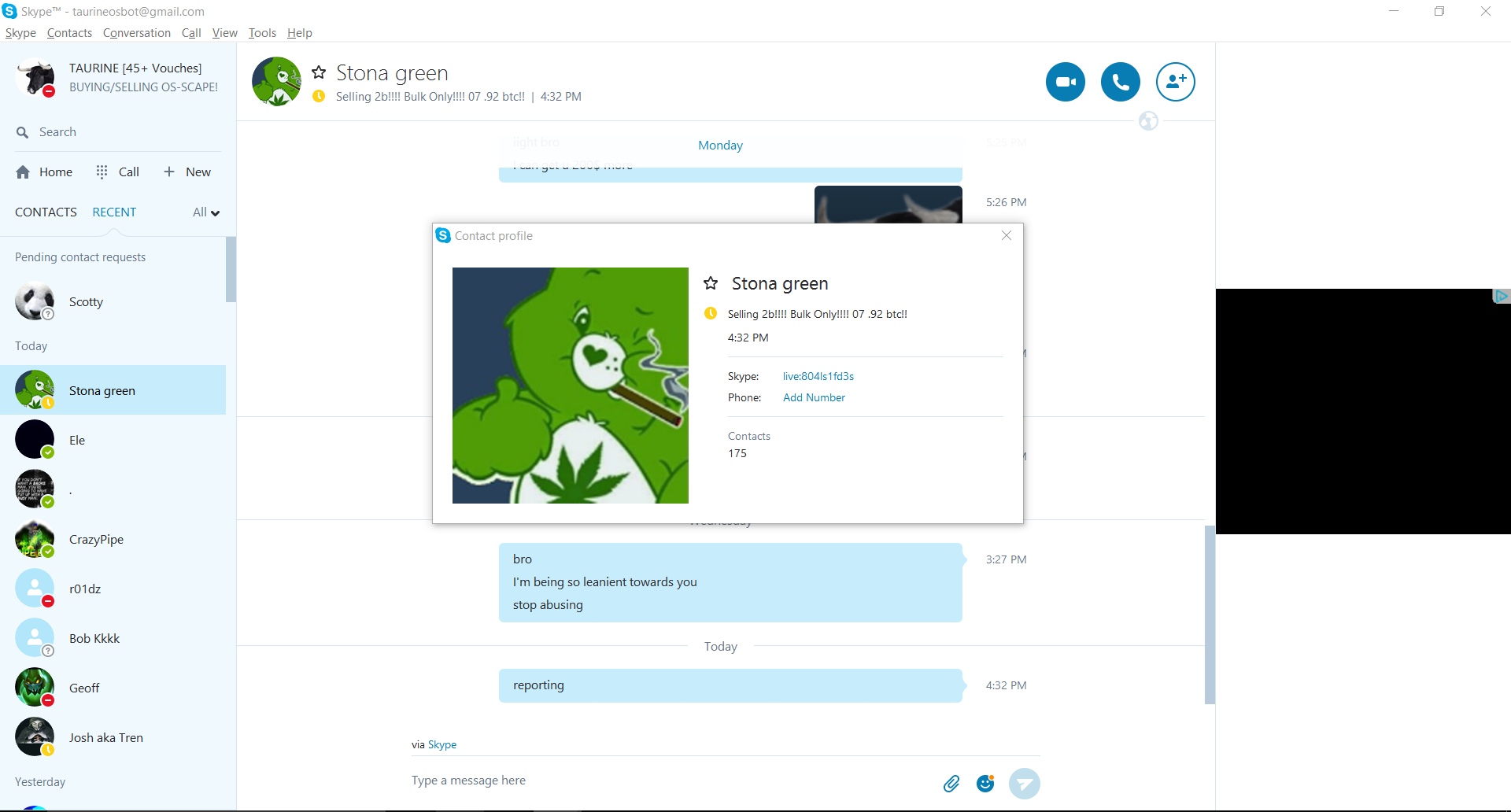Image resolution: width=1511 pixels, height=812 pixels.
Task: Open the conversation with r01dz
Action: (113, 589)
